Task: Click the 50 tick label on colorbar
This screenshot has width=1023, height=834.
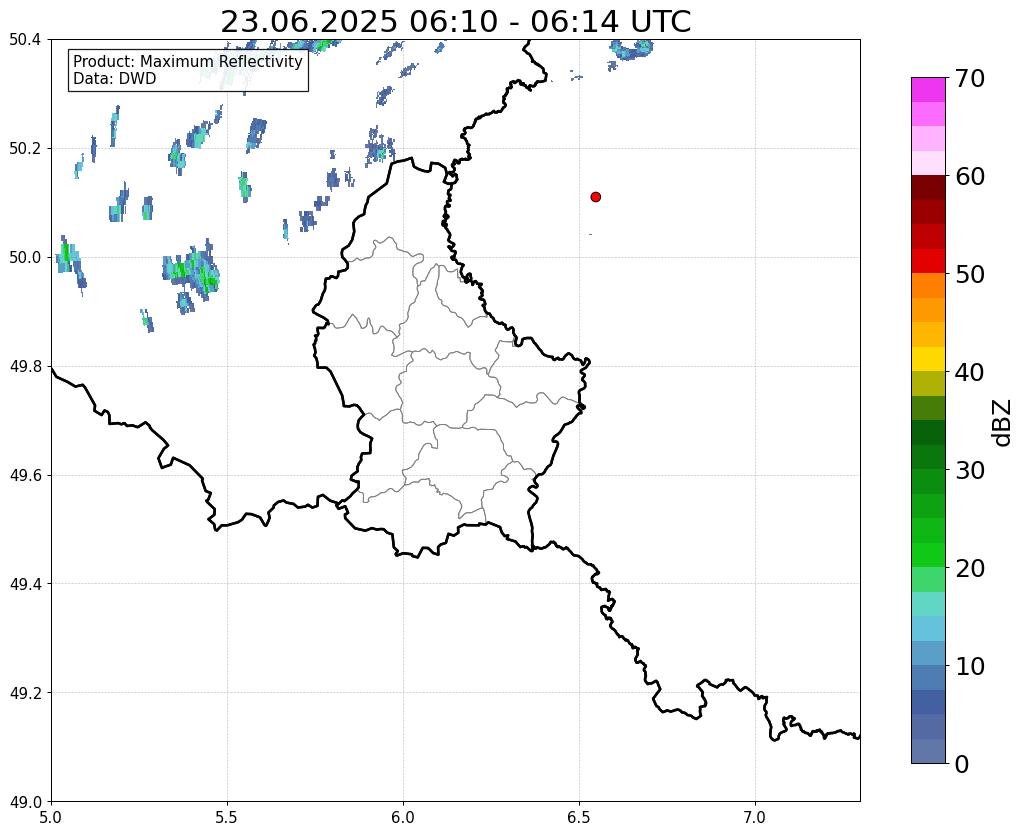Action: 970,274
